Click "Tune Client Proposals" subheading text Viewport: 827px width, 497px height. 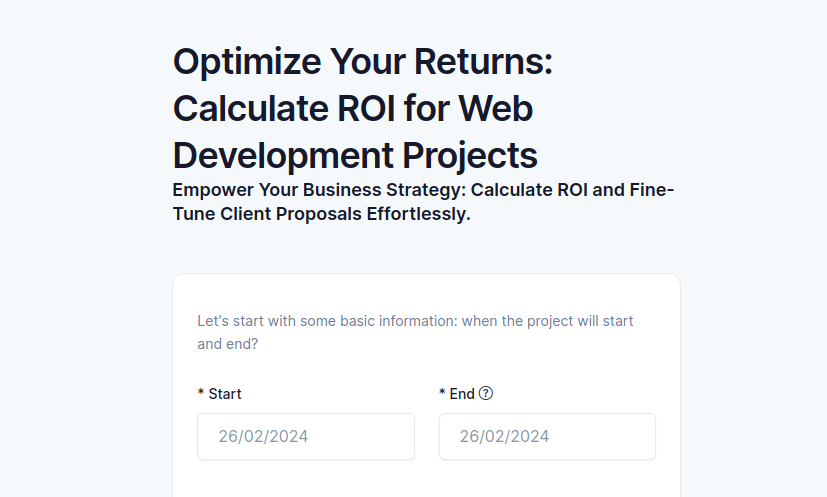(267, 214)
